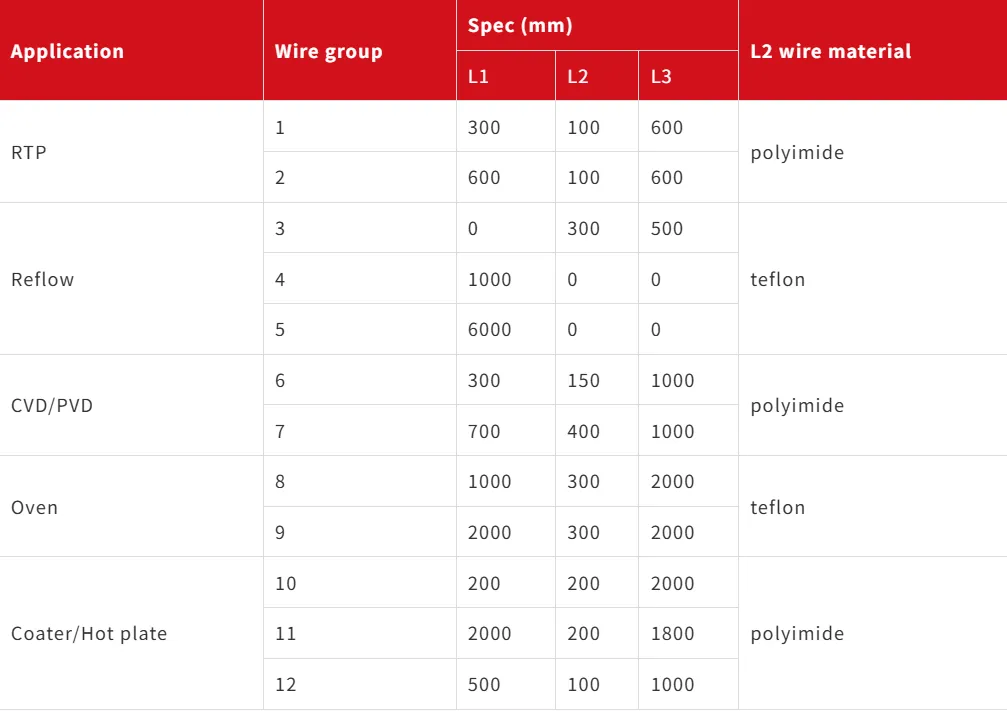Click the CVD/PVD application cell
This screenshot has width=1007, height=711.
tap(52, 406)
